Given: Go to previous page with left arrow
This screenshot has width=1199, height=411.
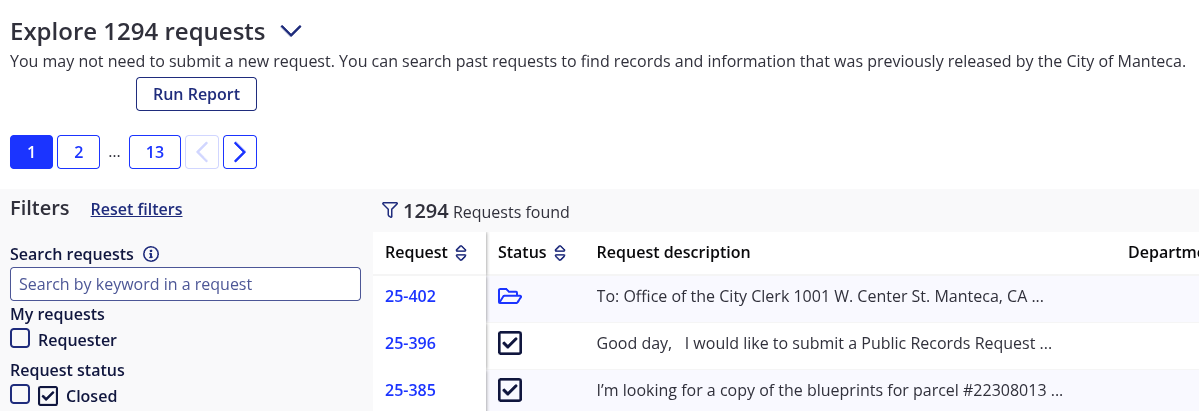Looking at the screenshot, I should (x=202, y=152).
